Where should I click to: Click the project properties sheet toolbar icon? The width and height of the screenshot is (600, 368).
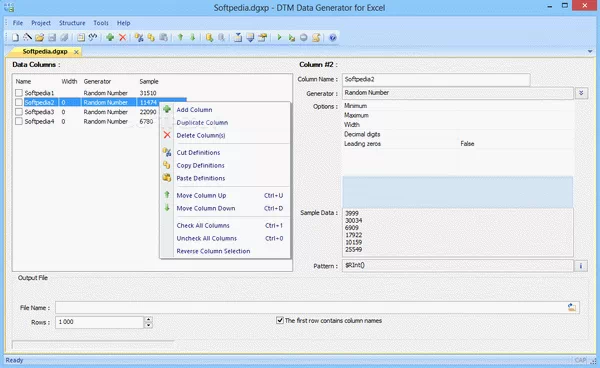[81, 37]
